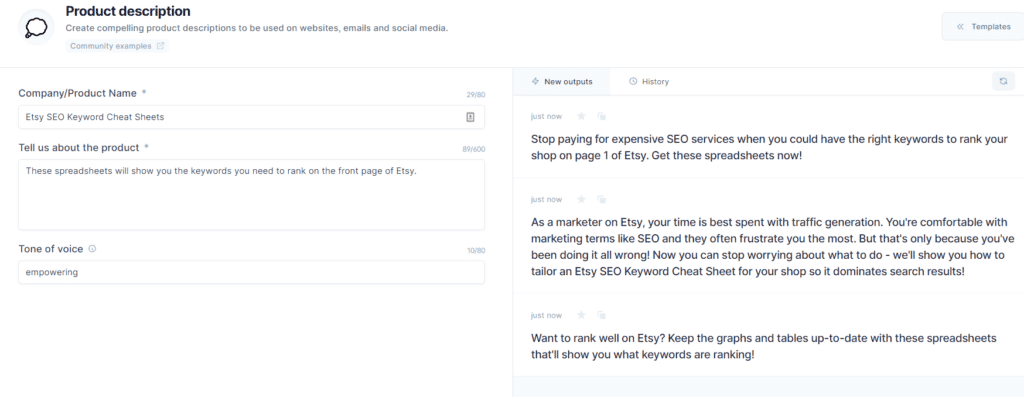This screenshot has height=397, width=1024.
Task: Copy the 'Want to rank well on Etsy' output
Action: (x=601, y=315)
